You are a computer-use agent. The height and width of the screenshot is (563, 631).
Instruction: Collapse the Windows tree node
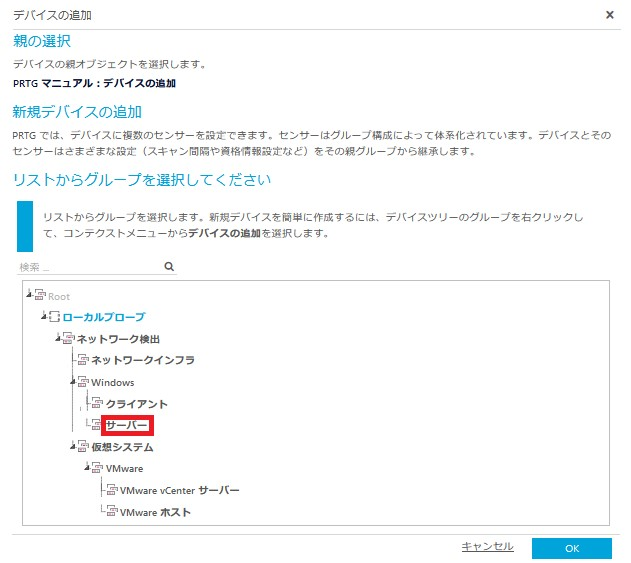pos(73,381)
